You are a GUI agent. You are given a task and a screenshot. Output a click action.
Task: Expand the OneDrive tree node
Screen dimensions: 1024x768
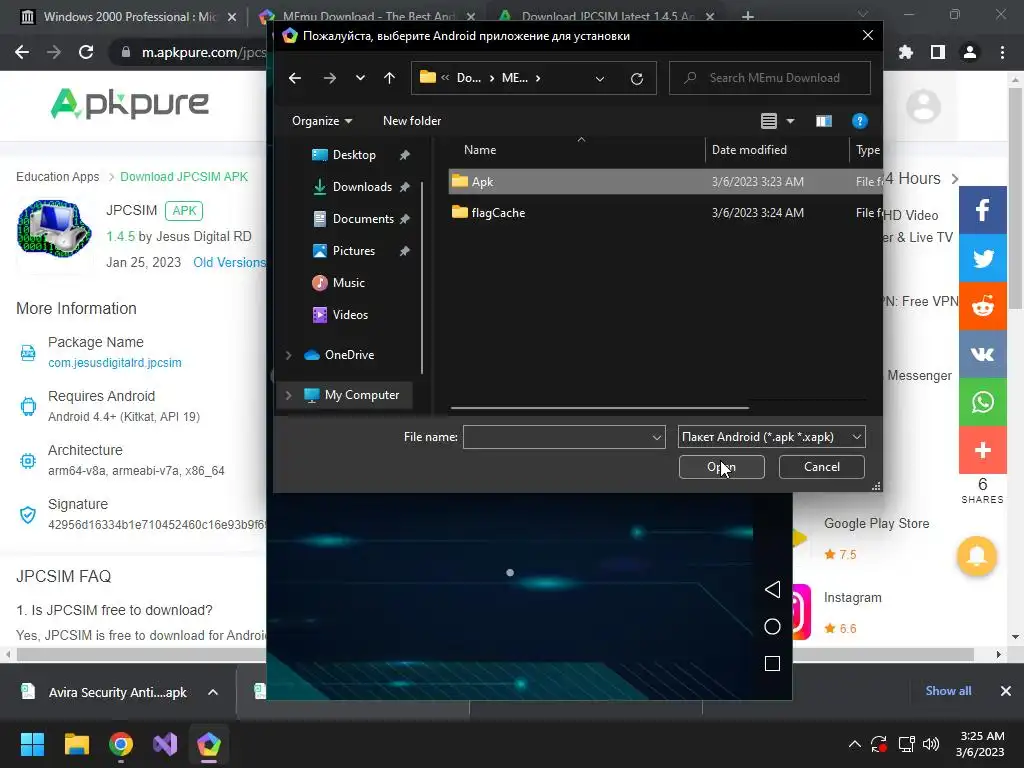point(288,355)
